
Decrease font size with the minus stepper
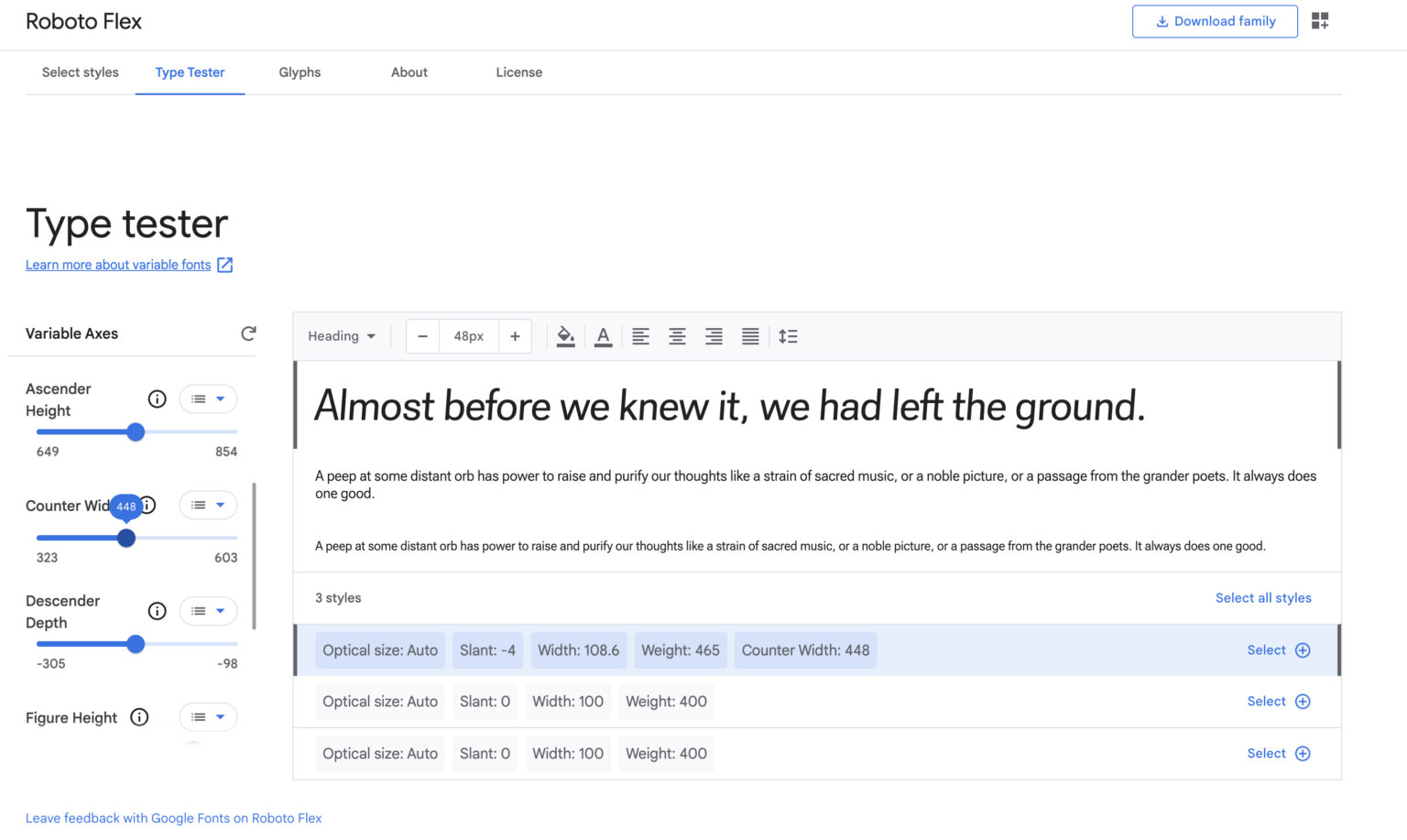pos(422,336)
